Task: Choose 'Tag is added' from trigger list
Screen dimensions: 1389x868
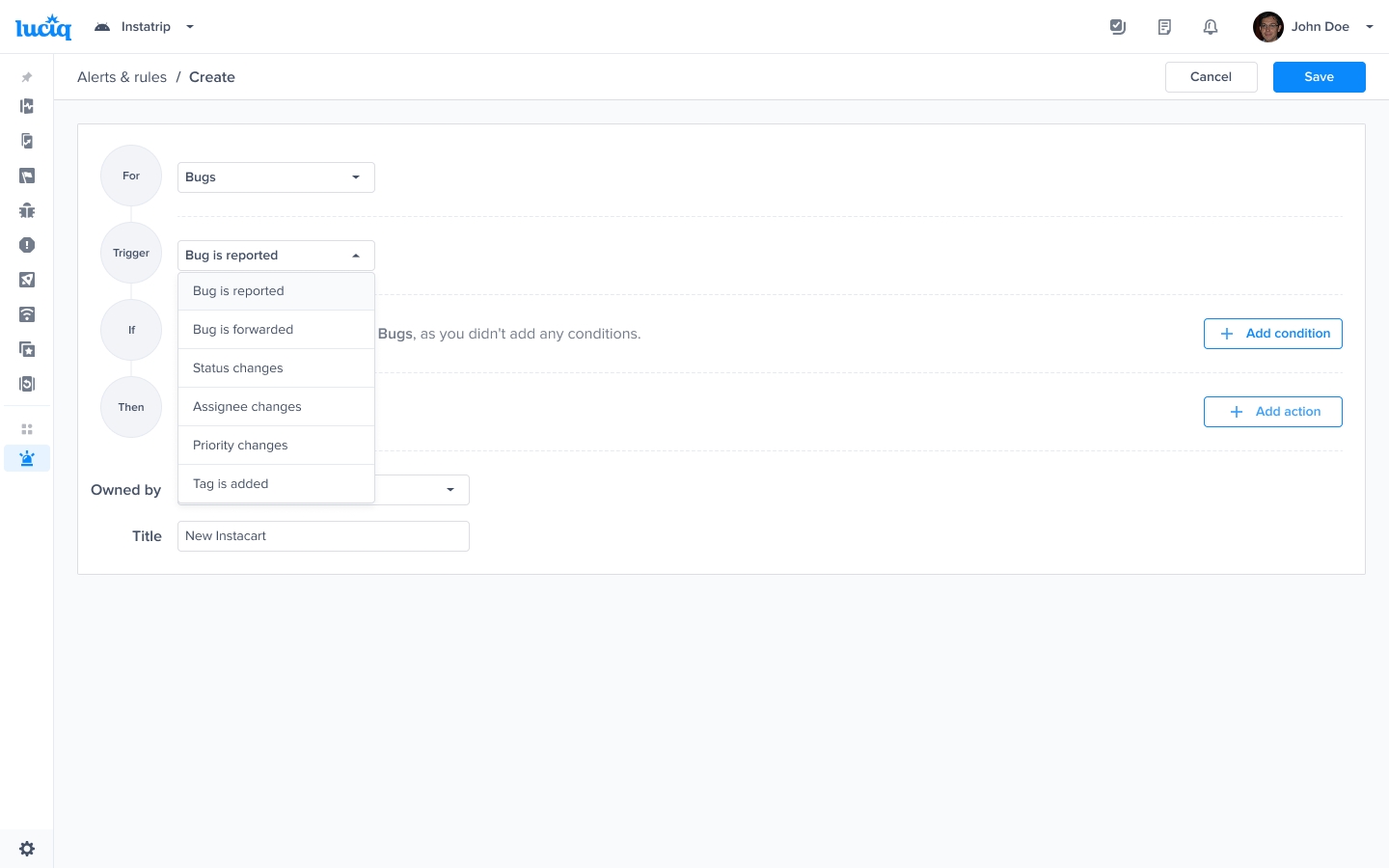Action: point(231,484)
